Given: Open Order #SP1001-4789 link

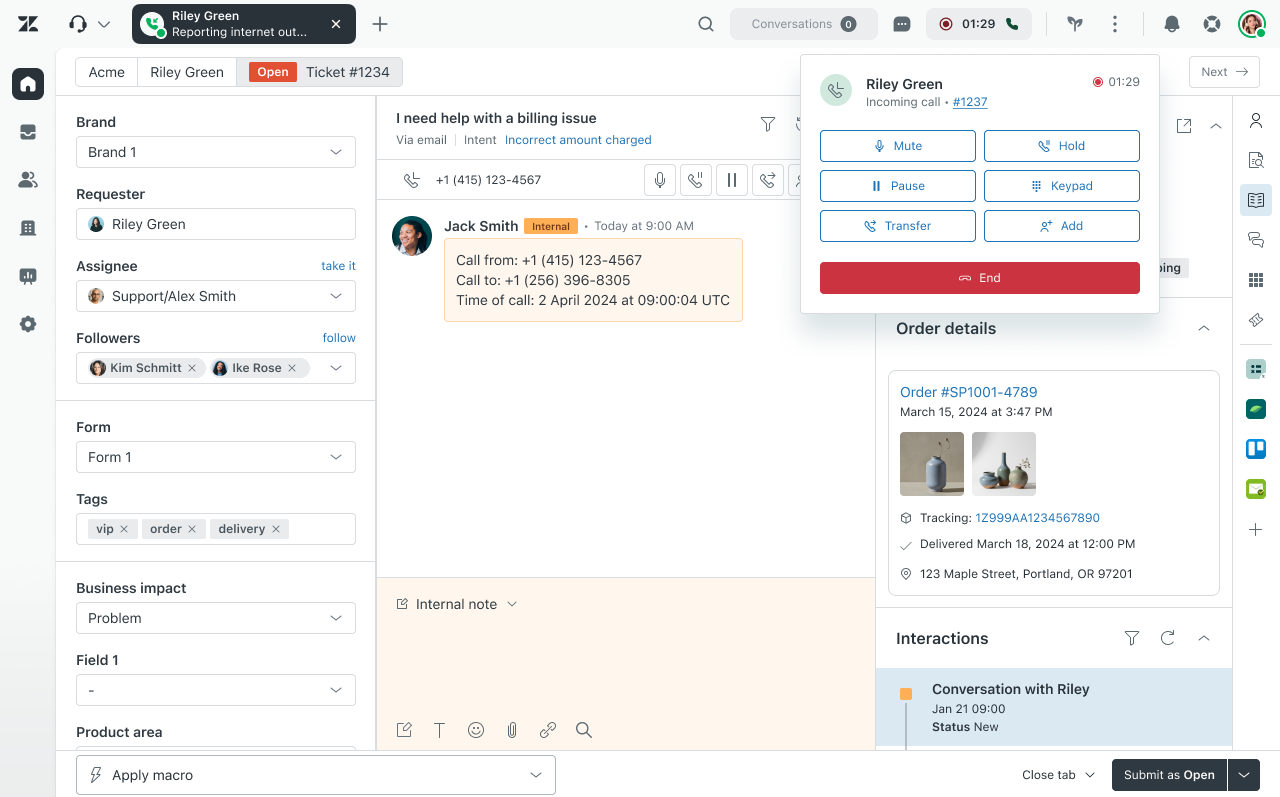Looking at the screenshot, I should 968,391.
